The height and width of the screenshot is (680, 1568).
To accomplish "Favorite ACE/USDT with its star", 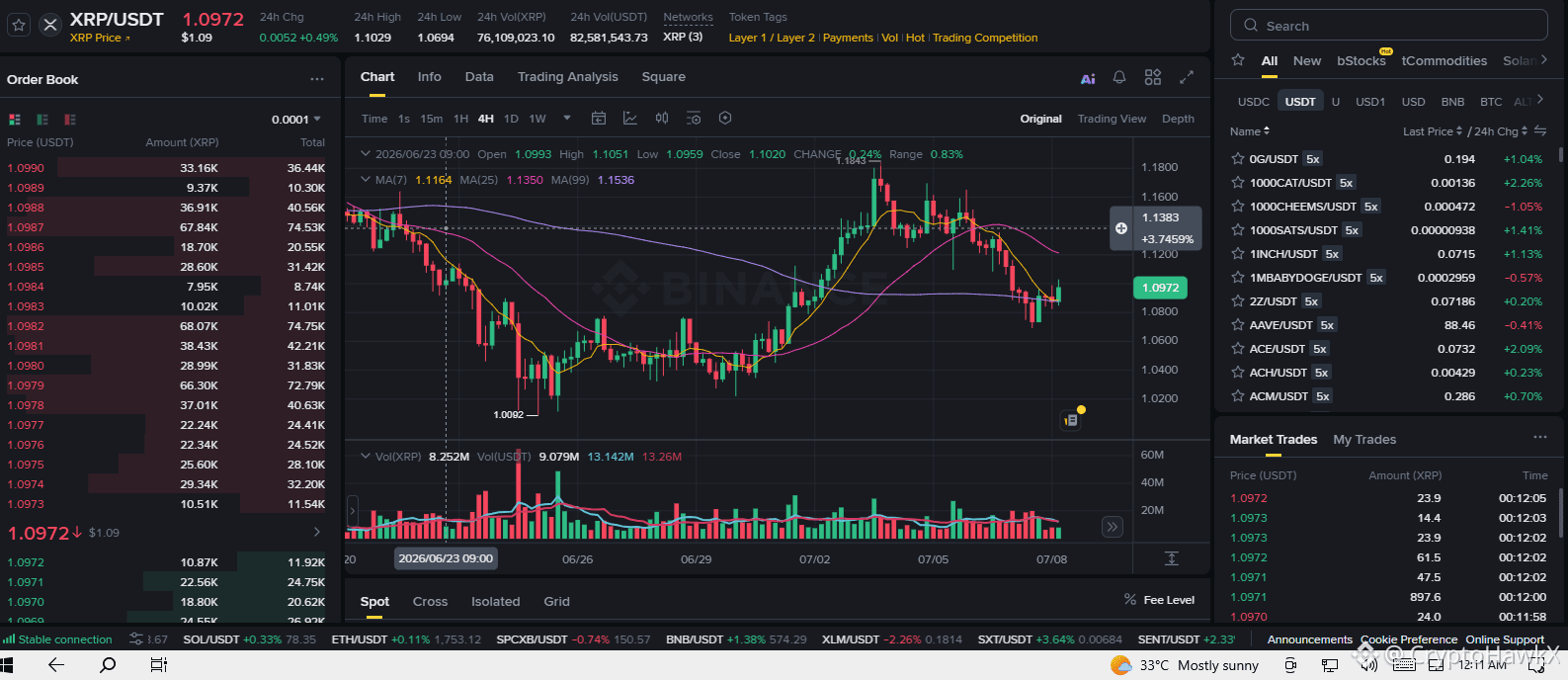I will click(1237, 349).
